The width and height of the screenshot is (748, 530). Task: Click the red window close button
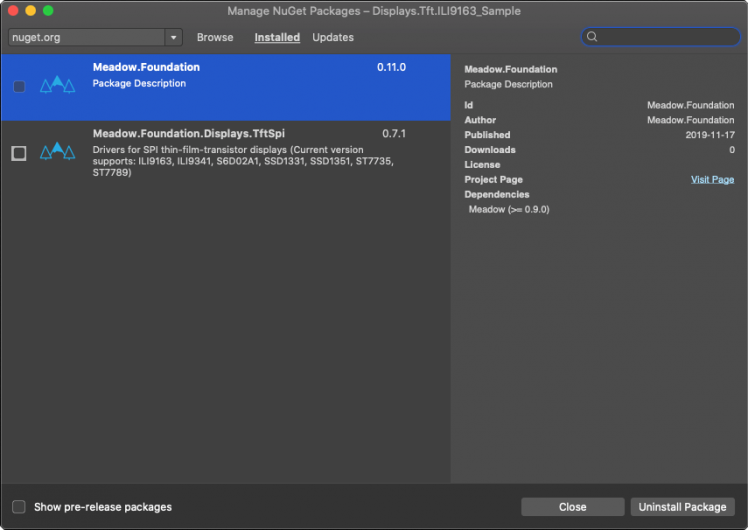14,10
